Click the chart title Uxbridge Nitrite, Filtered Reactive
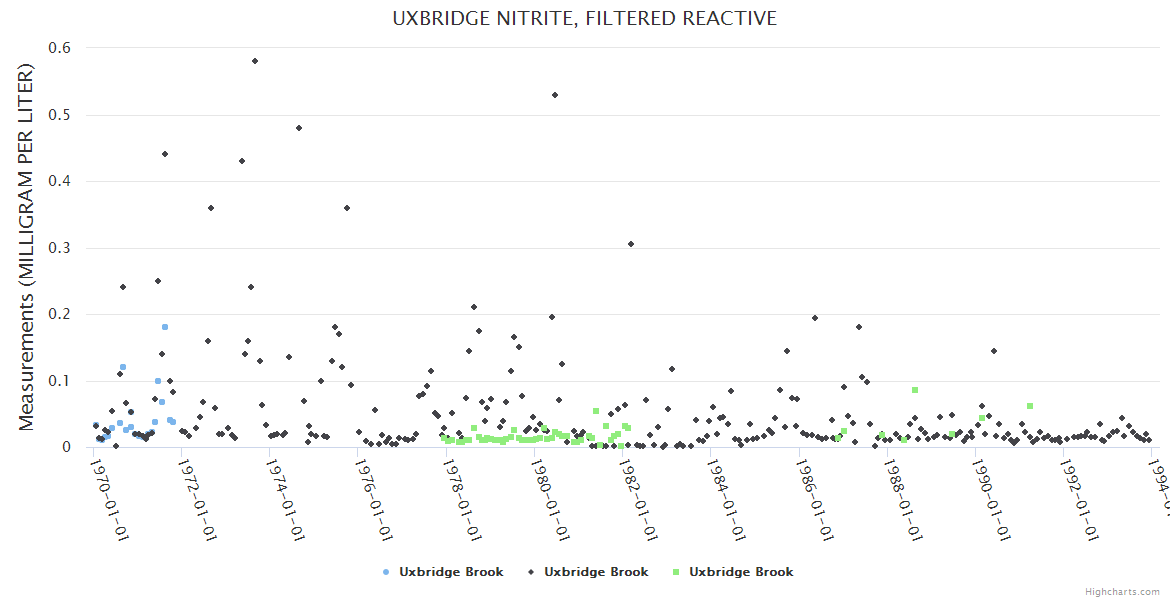The width and height of the screenshot is (1170, 600). [584, 18]
